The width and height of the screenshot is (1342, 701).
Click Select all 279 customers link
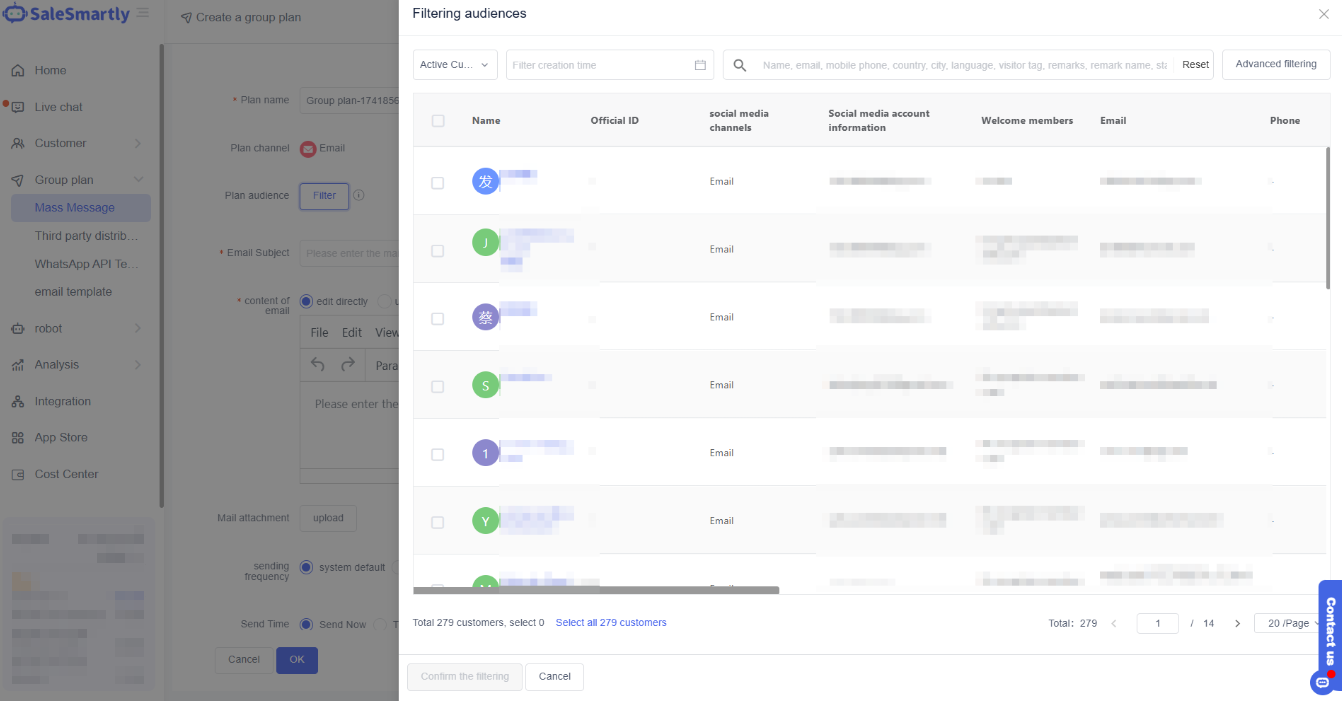(x=610, y=623)
